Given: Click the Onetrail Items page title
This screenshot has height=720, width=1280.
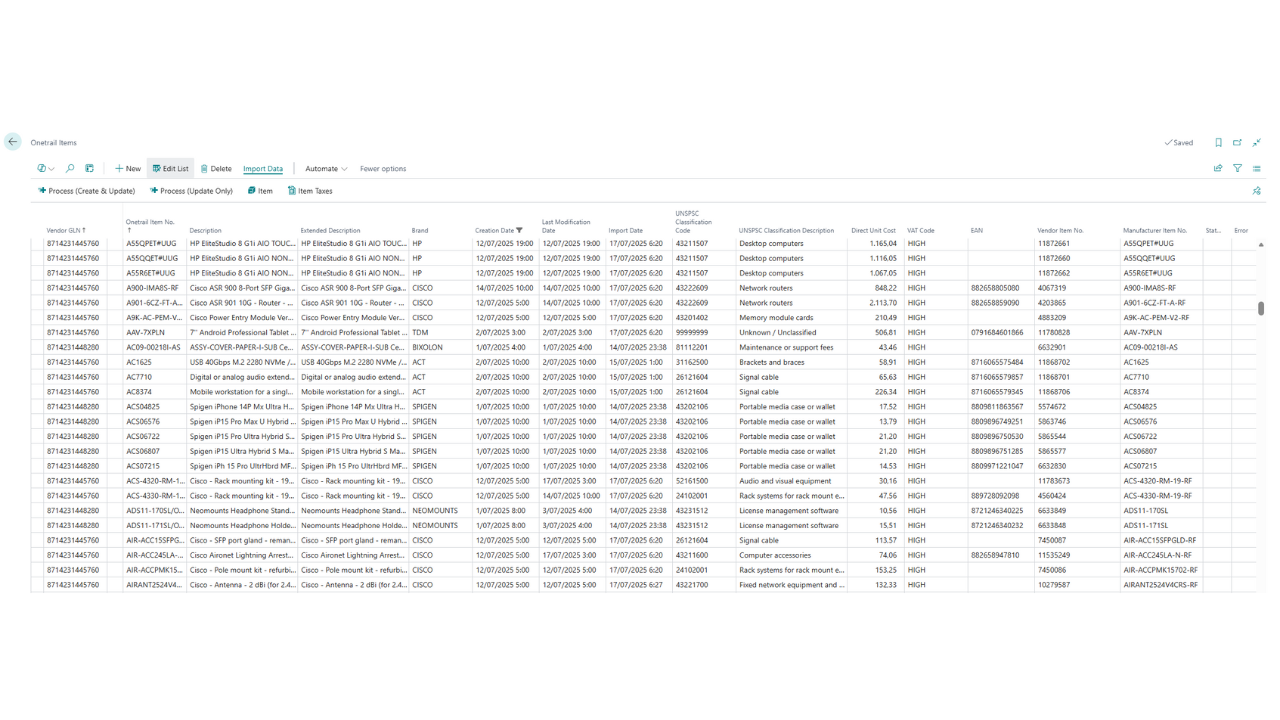Looking at the screenshot, I should click(54, 143).
